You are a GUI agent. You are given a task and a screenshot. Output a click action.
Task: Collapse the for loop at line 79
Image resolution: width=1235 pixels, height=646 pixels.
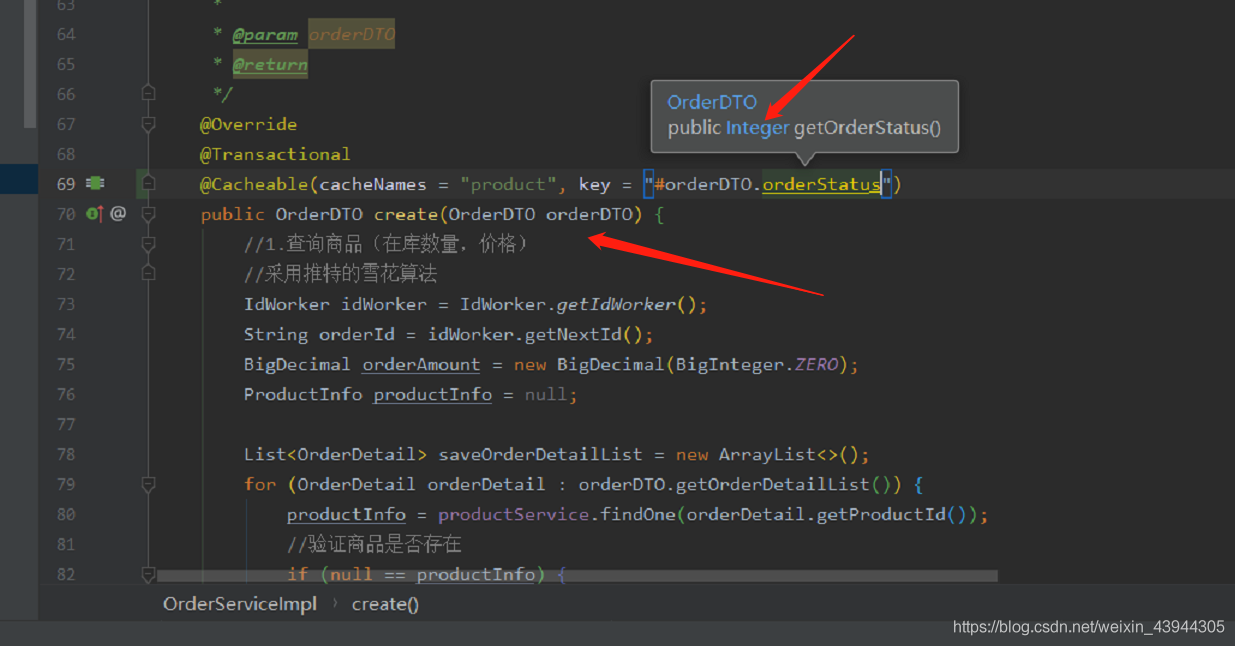pos(148,484)
